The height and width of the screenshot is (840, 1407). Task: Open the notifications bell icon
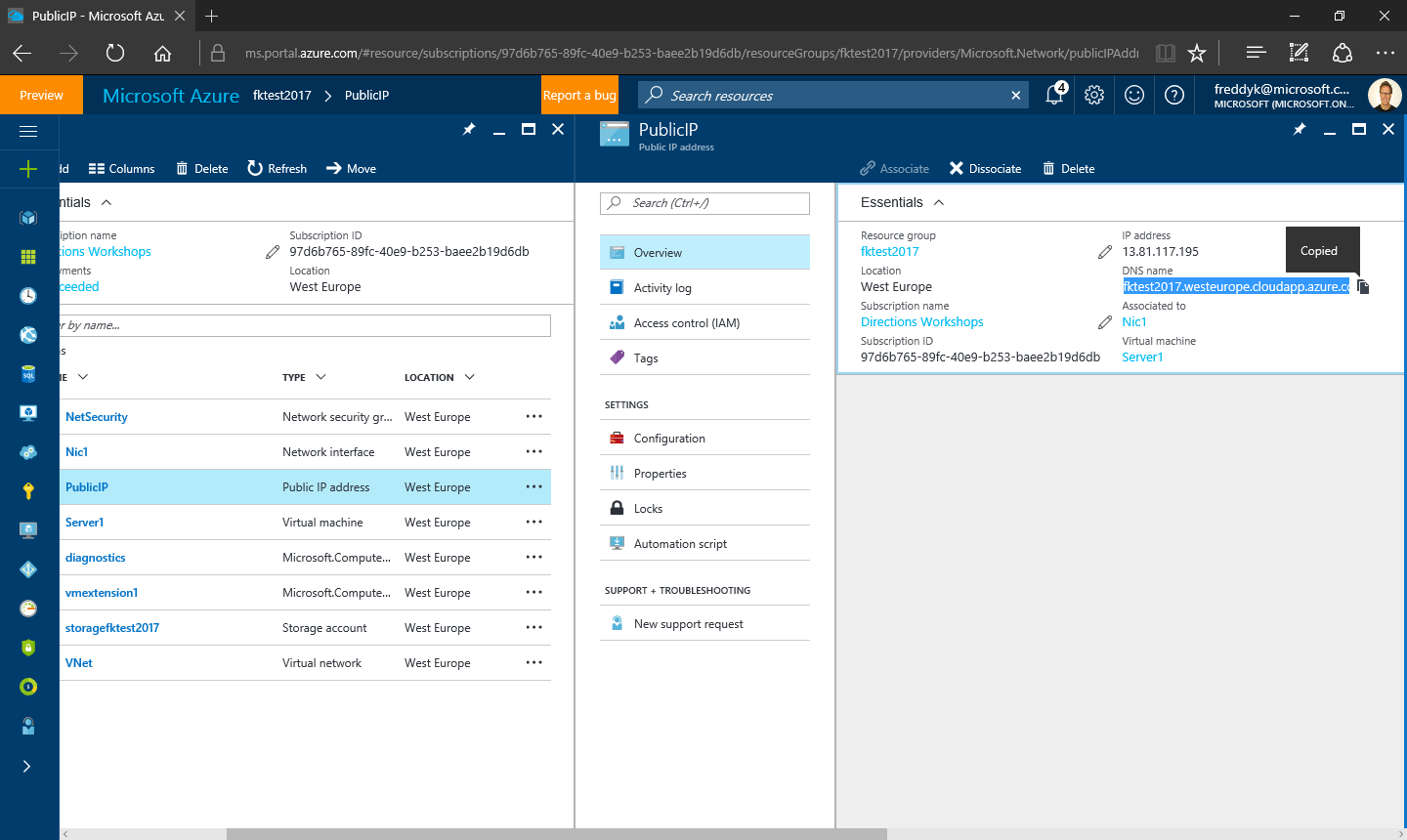[x=1054, y=95]
